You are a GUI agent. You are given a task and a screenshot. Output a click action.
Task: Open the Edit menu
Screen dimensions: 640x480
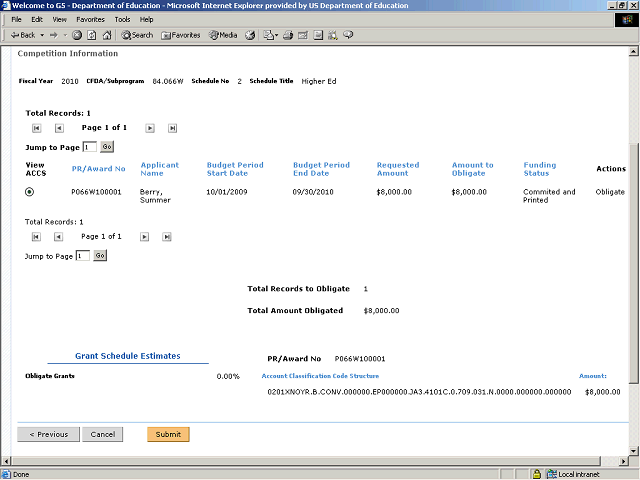pyautogui.click(x=37, y=20)
